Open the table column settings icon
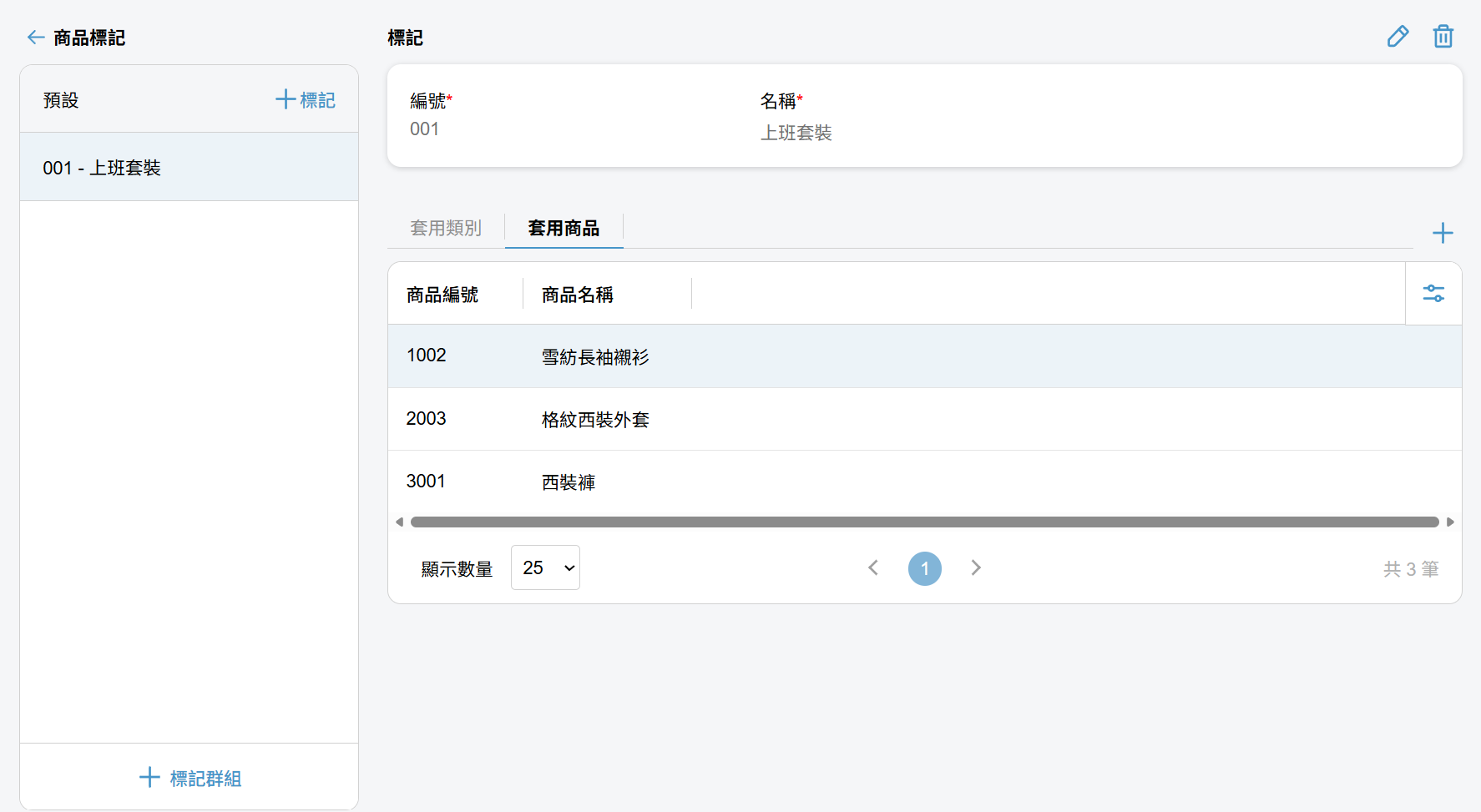Viewport: 1481px width, 812px height. click(x=1433, y=294)
